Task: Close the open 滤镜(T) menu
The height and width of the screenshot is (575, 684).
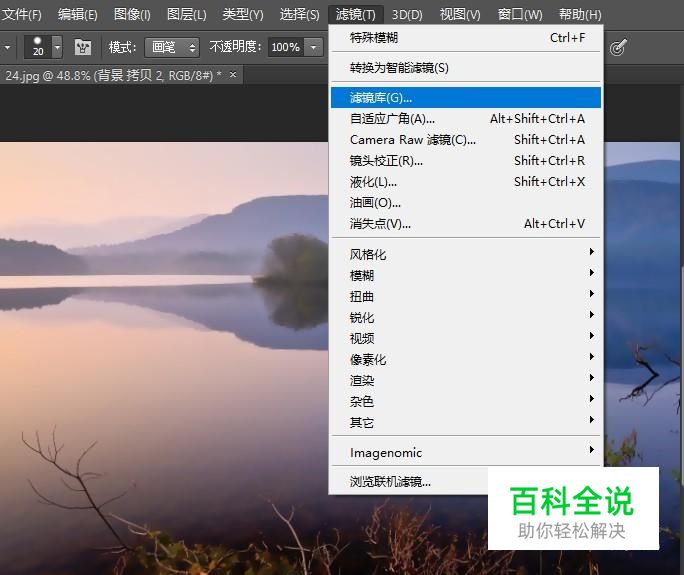Action: 356,15
